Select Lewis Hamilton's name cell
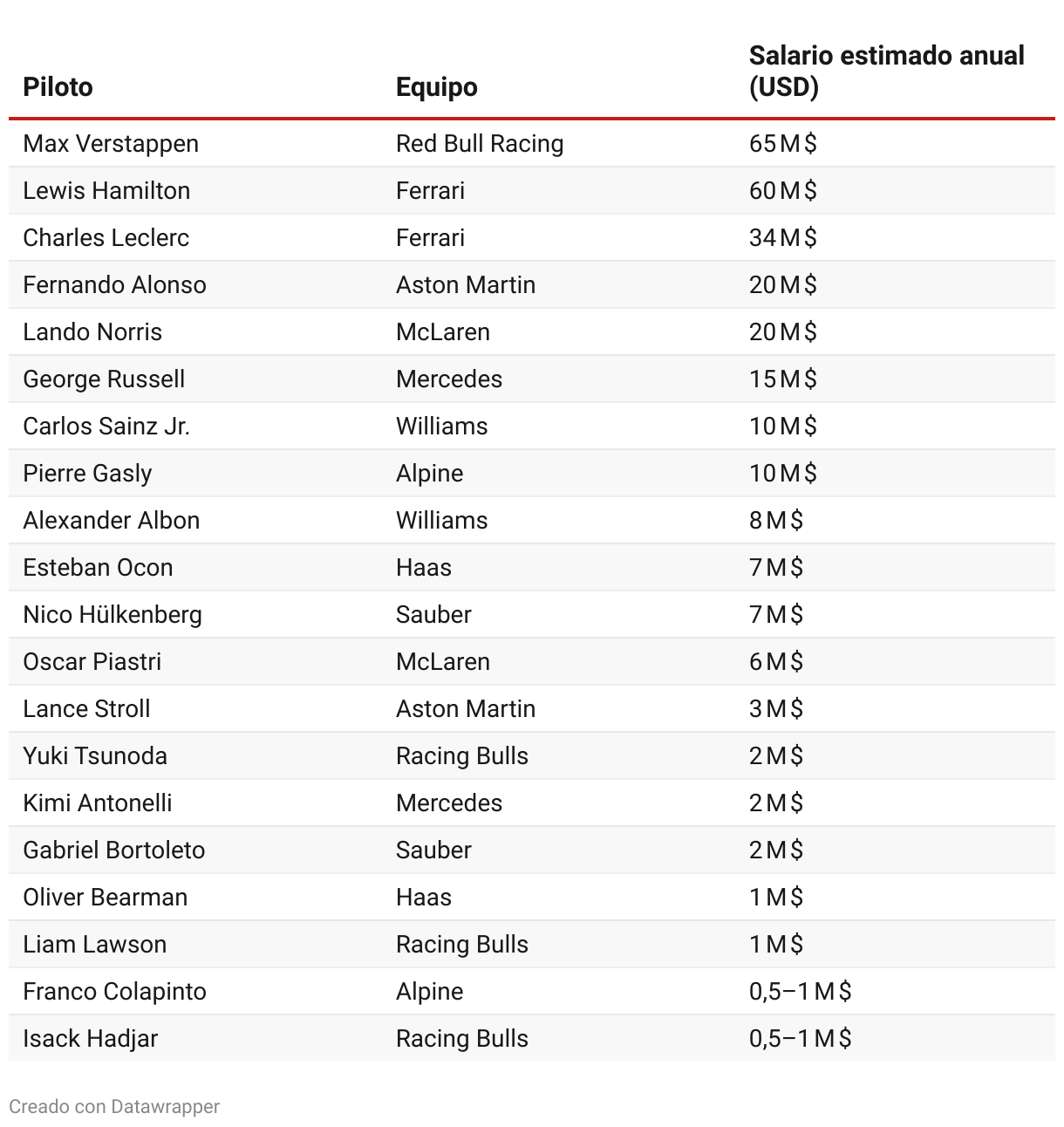Screen dimensions: 1064x1127 106,191
